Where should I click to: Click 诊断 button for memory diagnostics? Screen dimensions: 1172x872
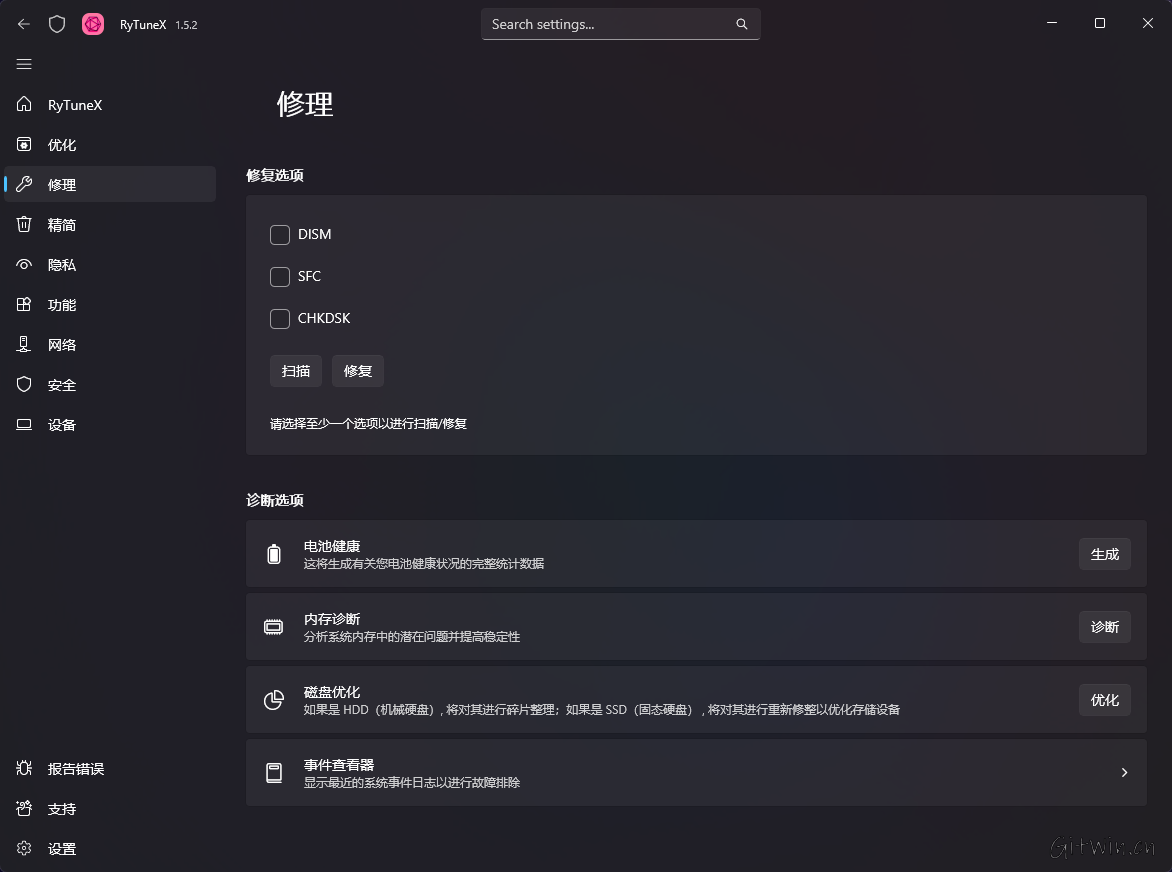click(1104, 627)
